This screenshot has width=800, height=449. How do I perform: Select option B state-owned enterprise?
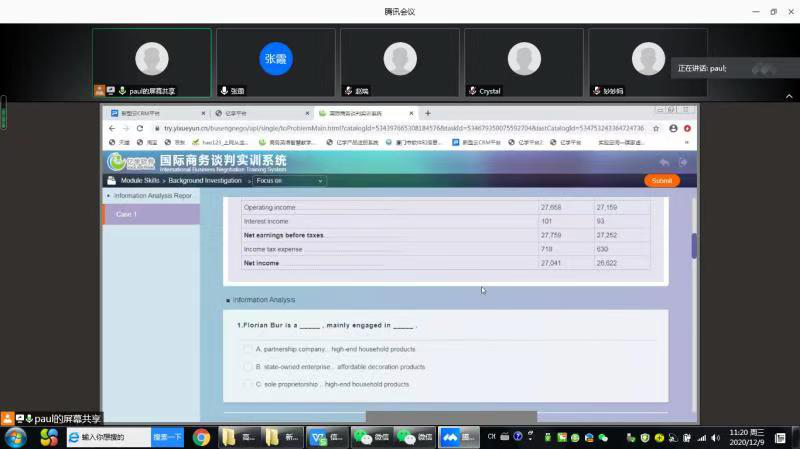[248, 367]
